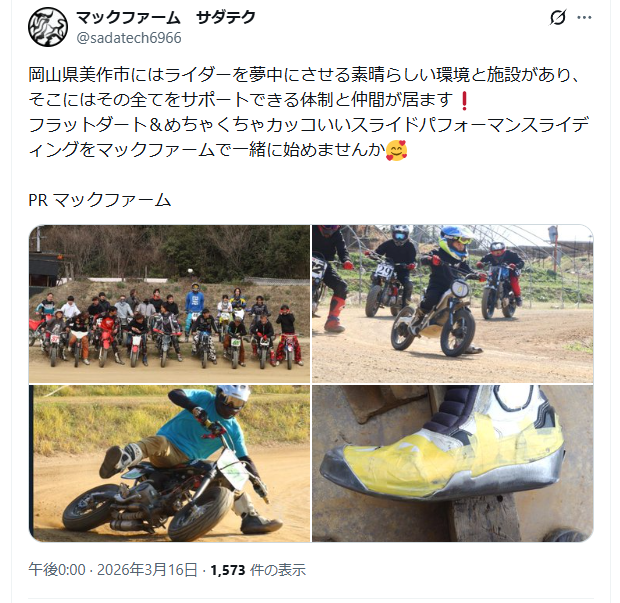This screenshot has height=603, width=620.
Task: Click the white helmet of the sliding rider
Action: 234,397
